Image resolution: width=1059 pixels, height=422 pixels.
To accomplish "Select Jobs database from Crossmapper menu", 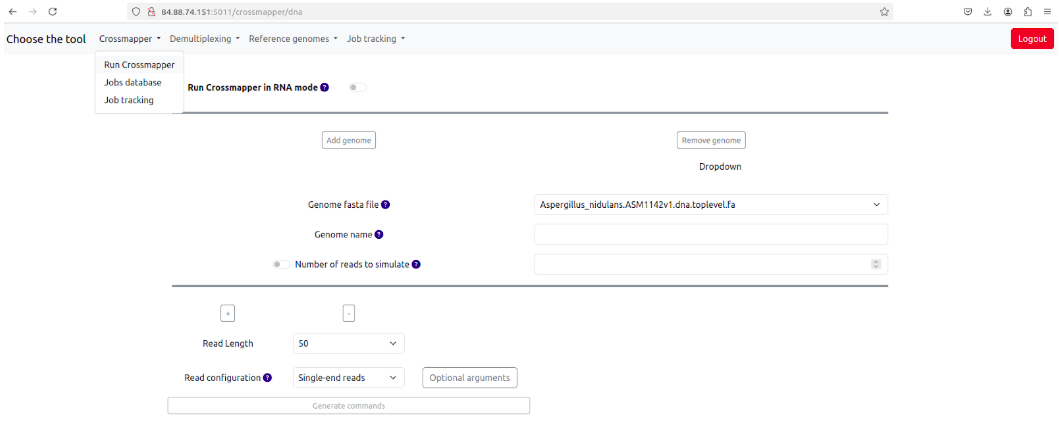I will (x=133, y=82).
